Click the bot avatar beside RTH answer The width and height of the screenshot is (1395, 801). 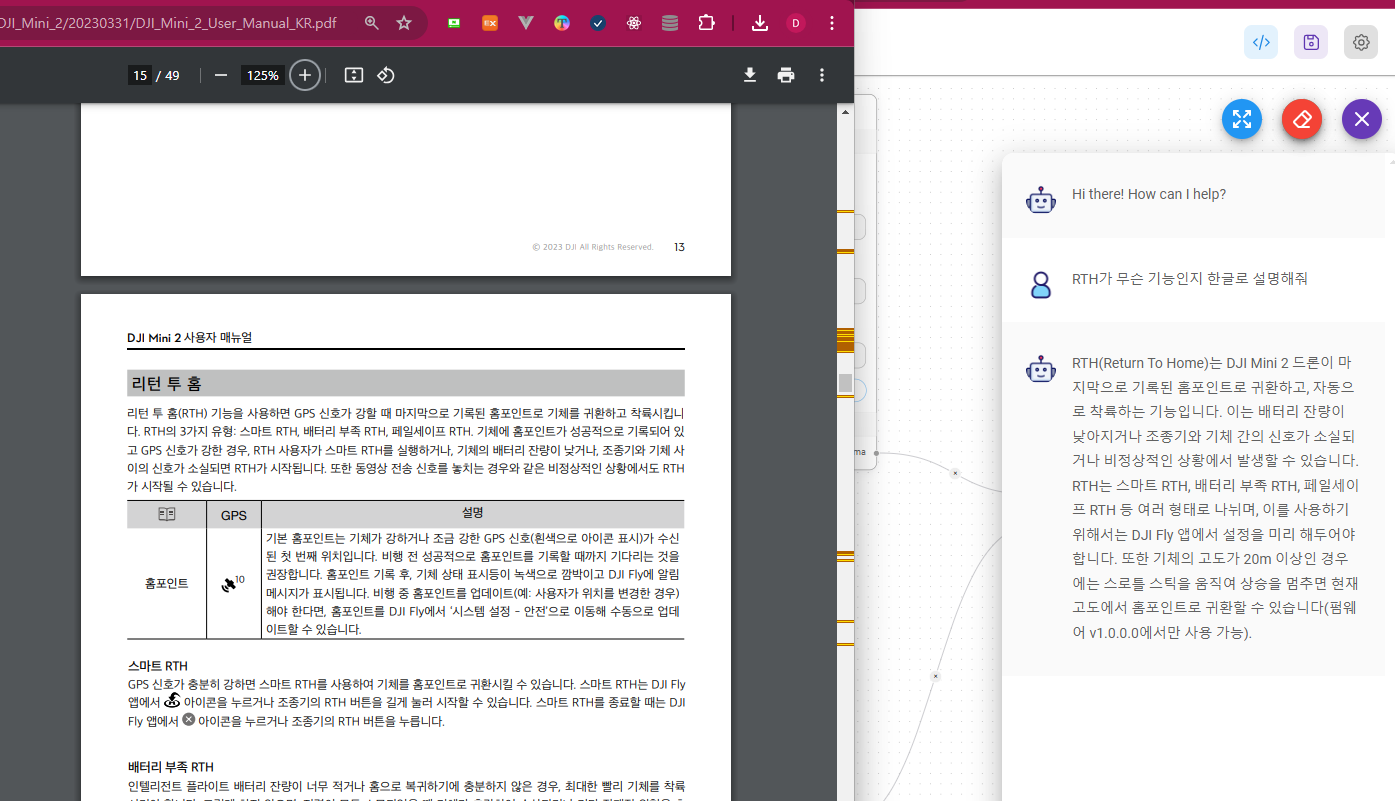(1041, 369)
